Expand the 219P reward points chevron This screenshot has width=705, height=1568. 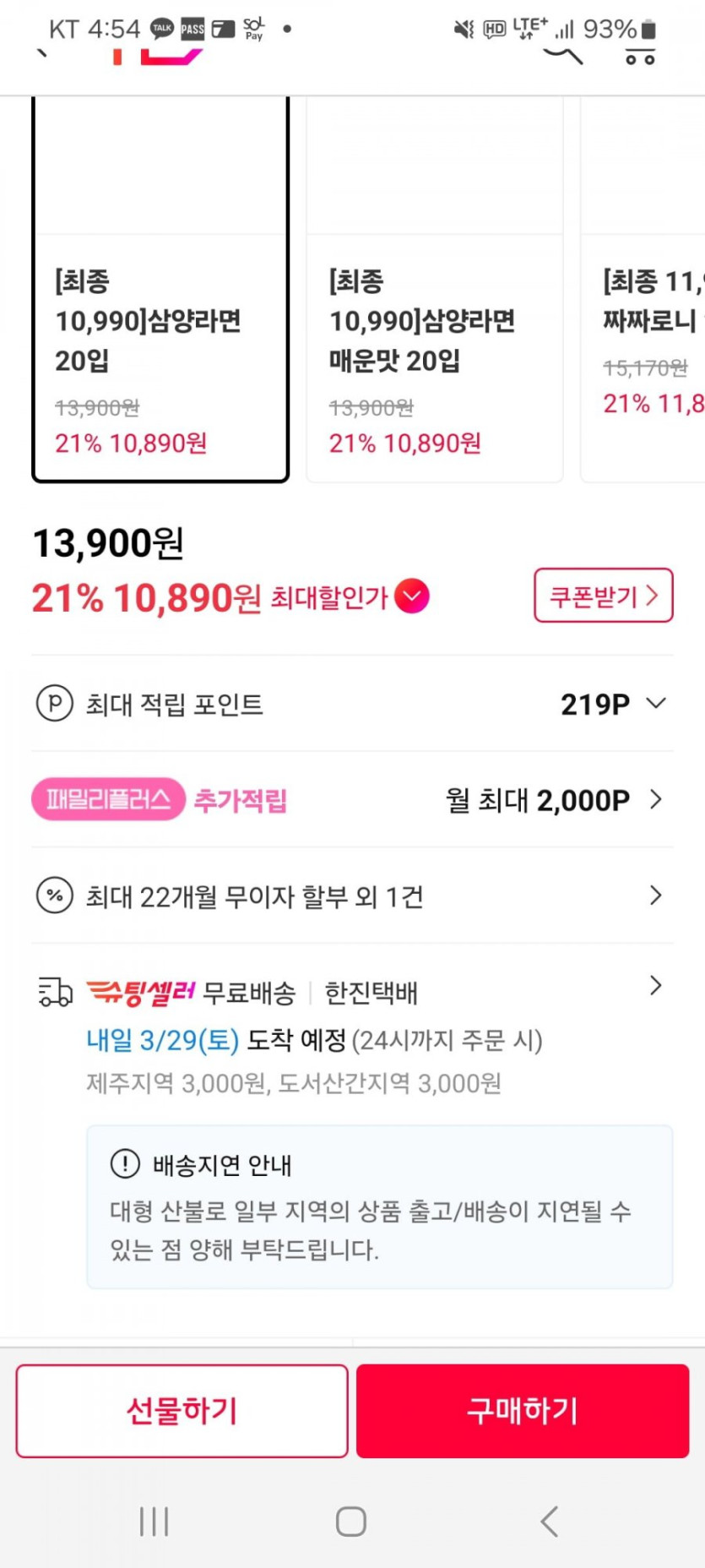point(656,703)
